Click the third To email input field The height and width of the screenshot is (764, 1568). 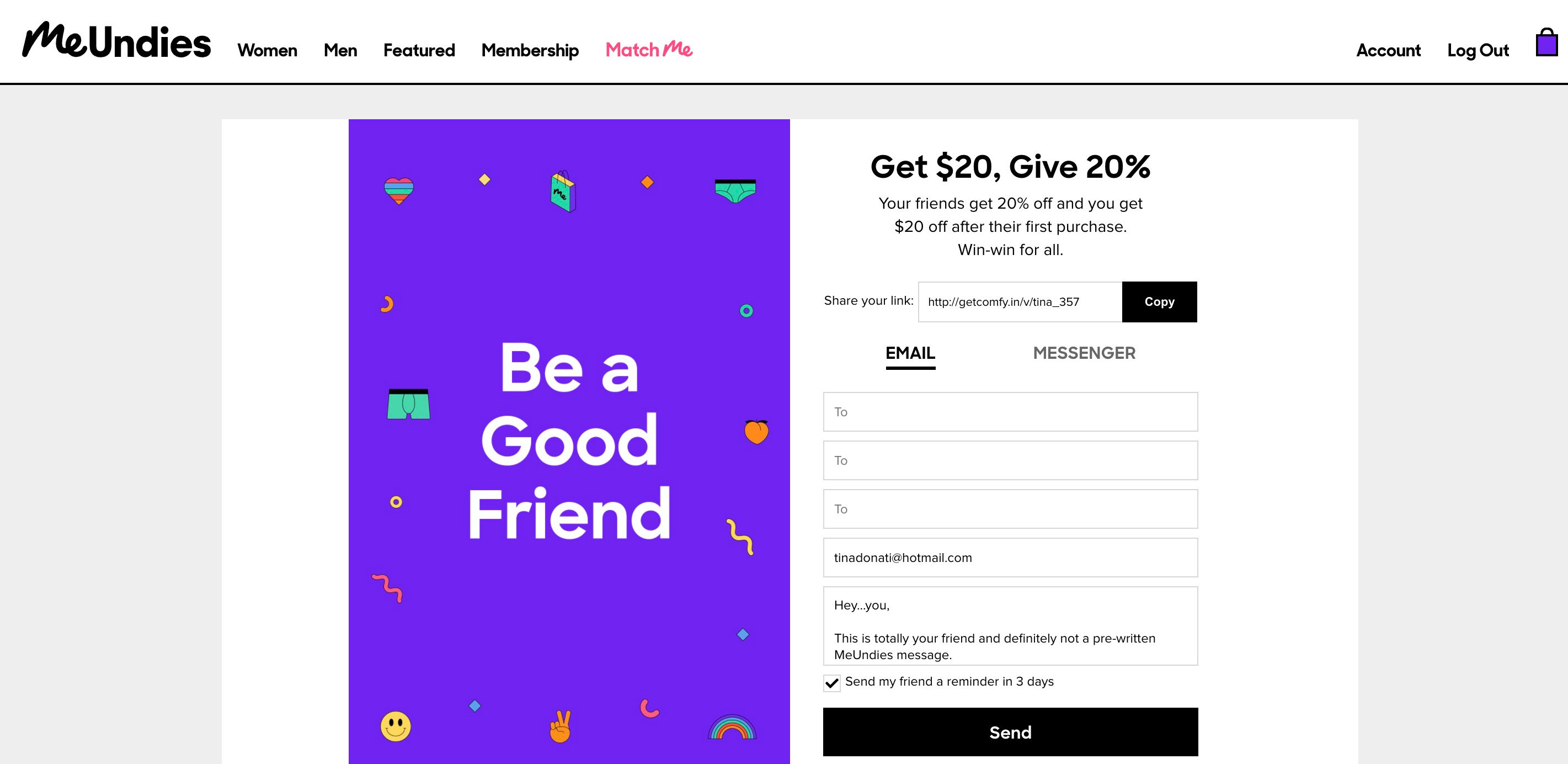1010,509
